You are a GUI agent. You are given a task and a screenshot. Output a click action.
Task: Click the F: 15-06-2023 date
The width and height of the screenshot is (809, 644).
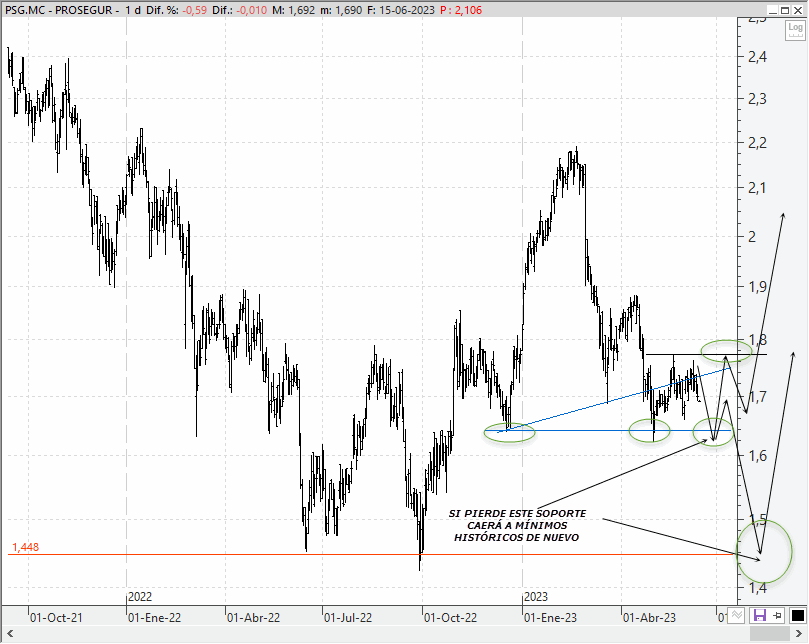point(401,10)
